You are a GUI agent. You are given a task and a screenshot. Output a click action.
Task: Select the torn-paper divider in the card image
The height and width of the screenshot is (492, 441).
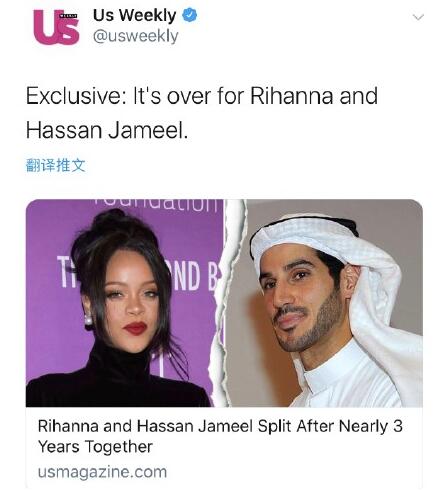point(230,303)
